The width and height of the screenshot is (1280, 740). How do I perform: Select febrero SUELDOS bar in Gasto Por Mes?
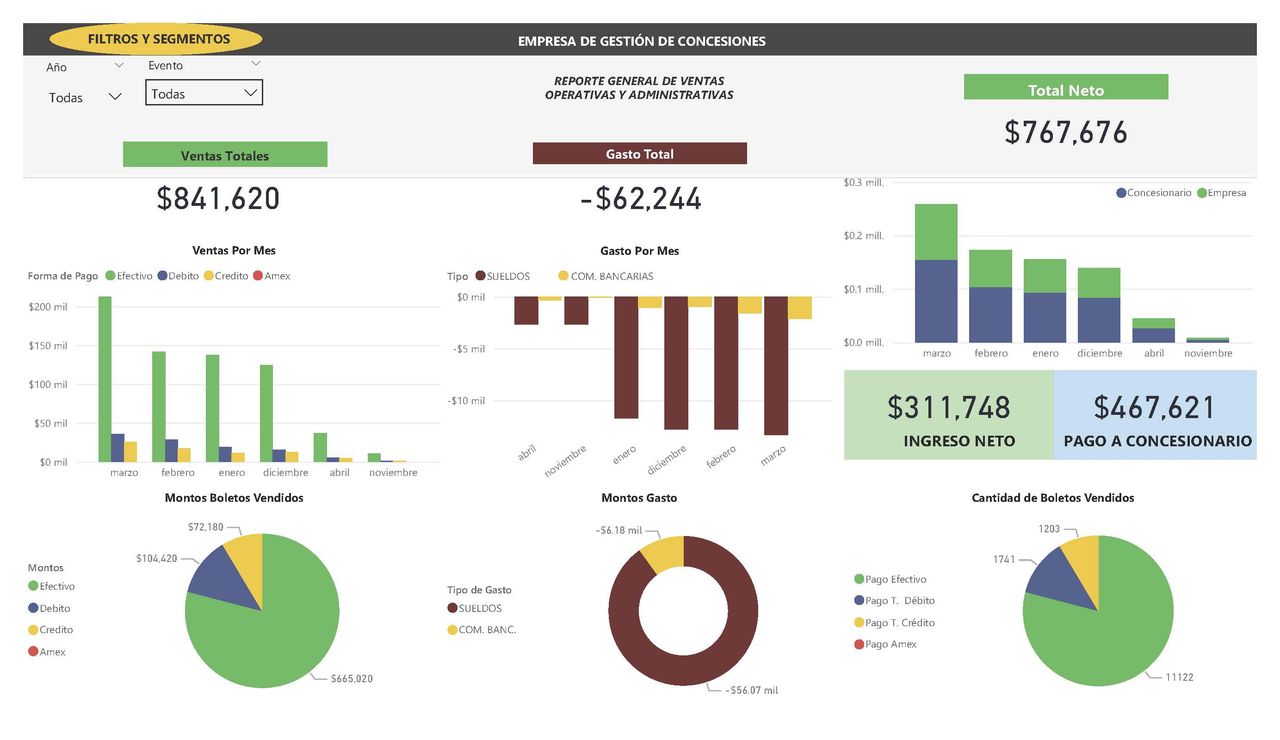(x=726, y=363)
